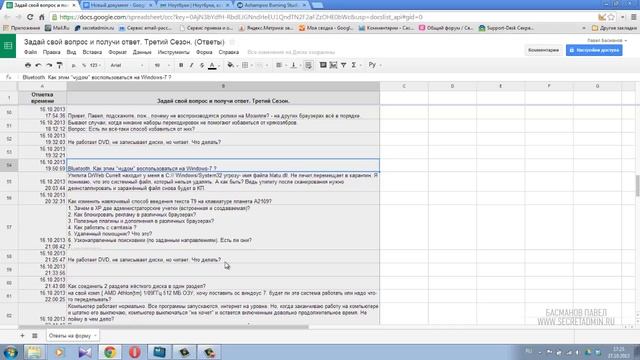This screenshot has width=640, height=360.
Task: Open the account name menu at top right
Action: coord(607,40)
